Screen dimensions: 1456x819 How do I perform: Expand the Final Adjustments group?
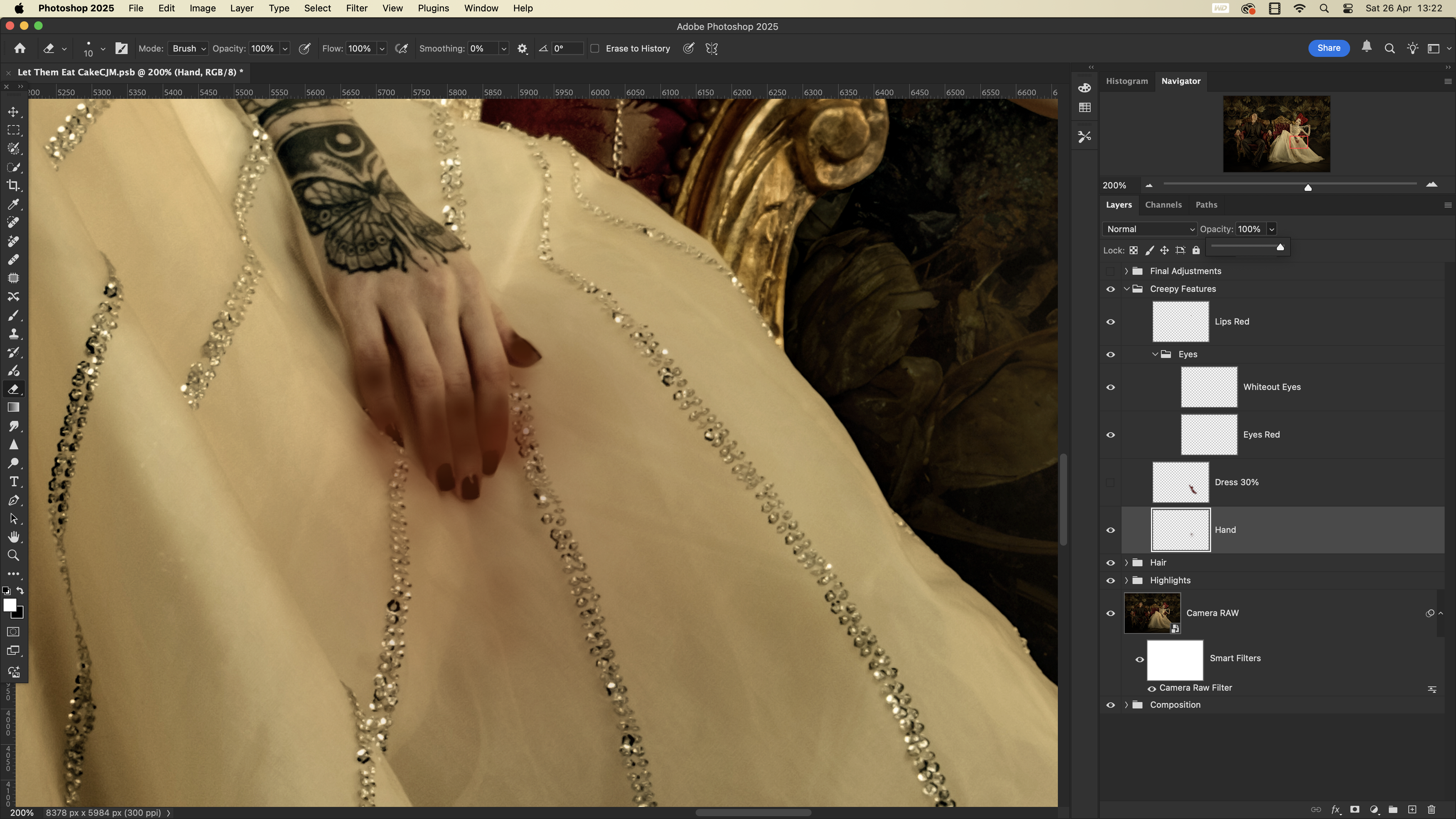pyautogui.click(x=1126, y=271)
